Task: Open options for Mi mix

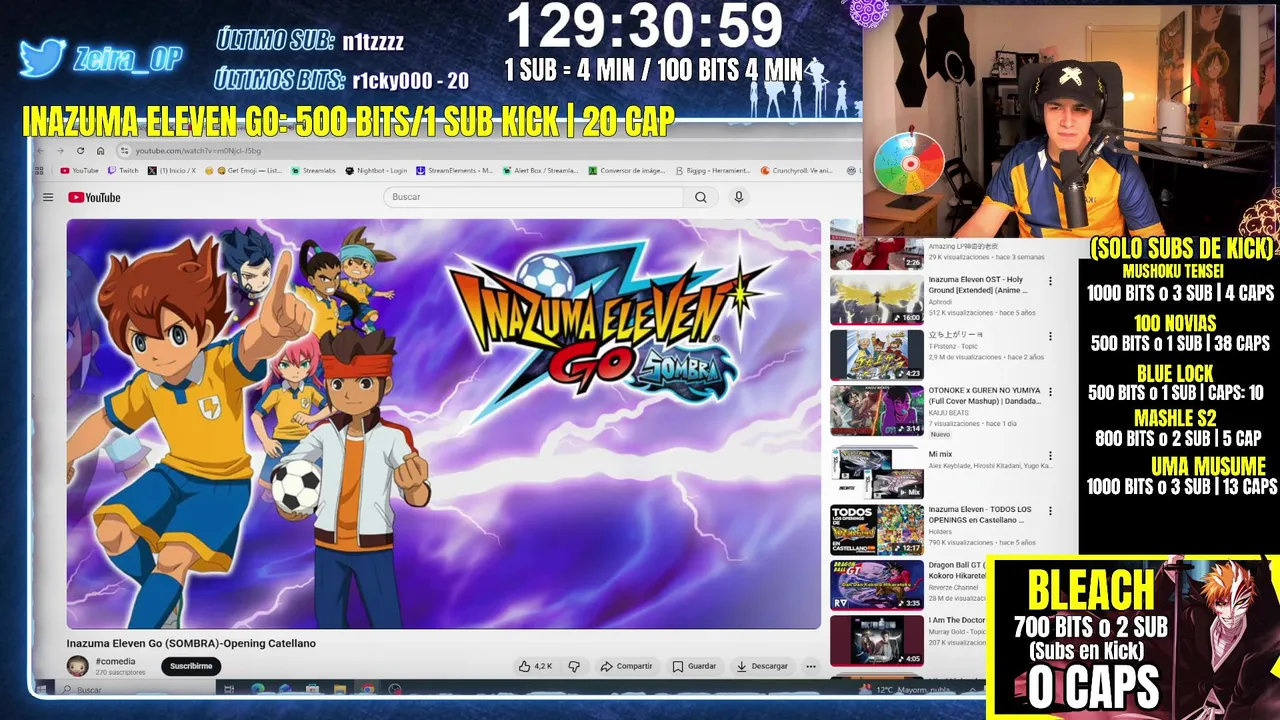Action: [x=1050, y=456]
